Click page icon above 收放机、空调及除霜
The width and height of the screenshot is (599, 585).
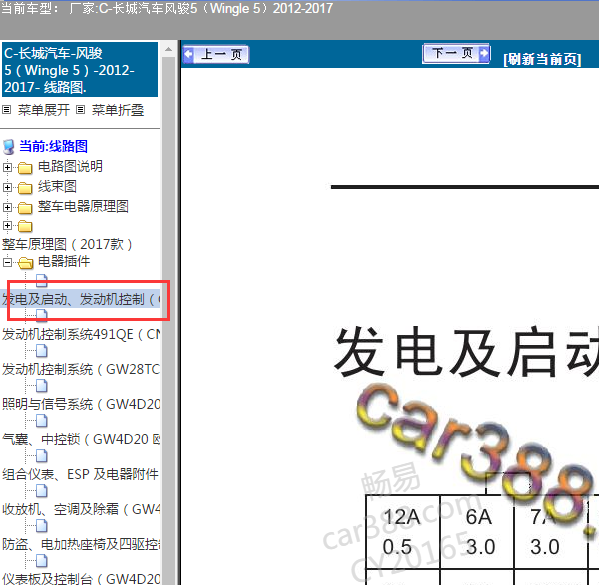[42, 491]
